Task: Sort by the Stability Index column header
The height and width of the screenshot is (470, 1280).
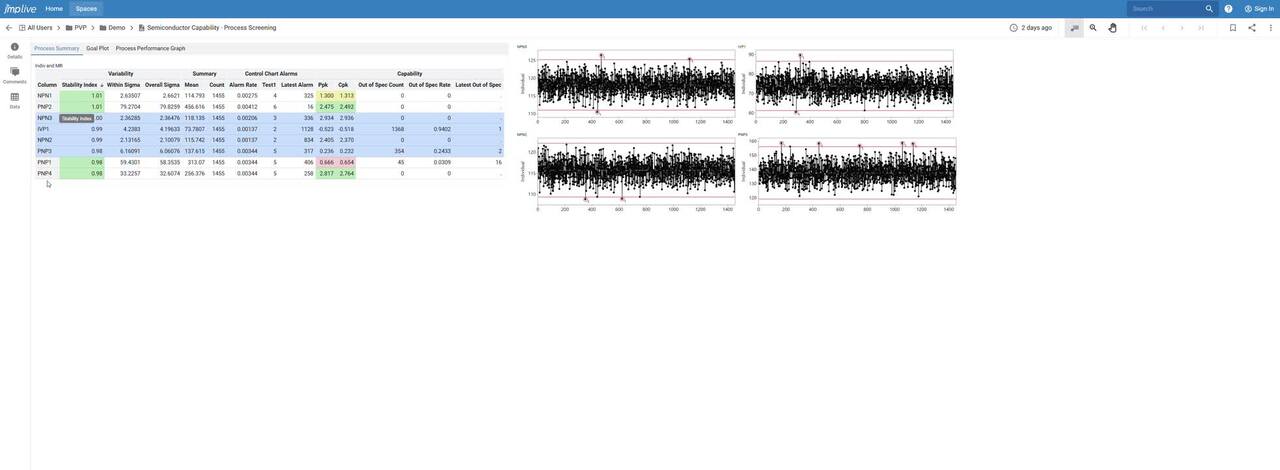Action: pyautogui.click(x=80, y=85)
